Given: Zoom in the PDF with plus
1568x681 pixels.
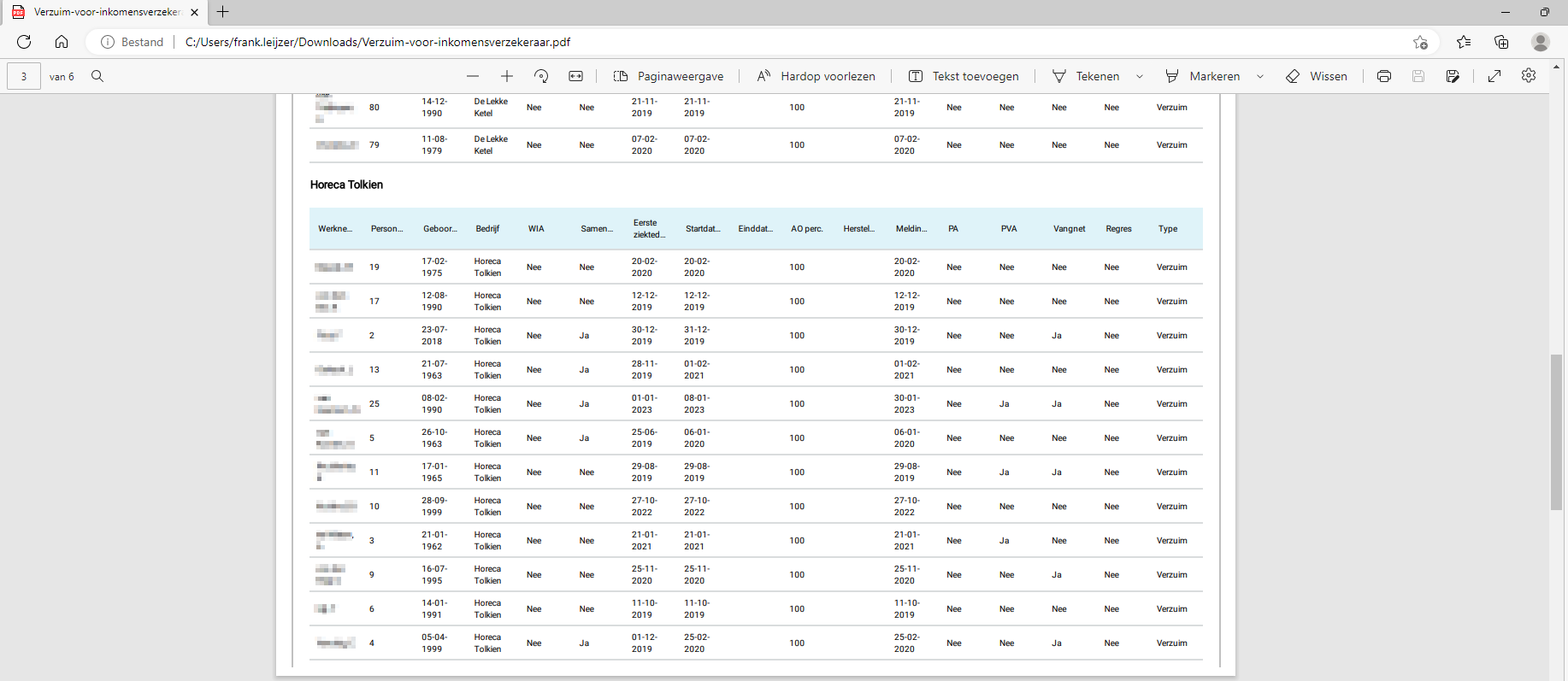Looking at the screenshot, I should [x=507, y=76].
